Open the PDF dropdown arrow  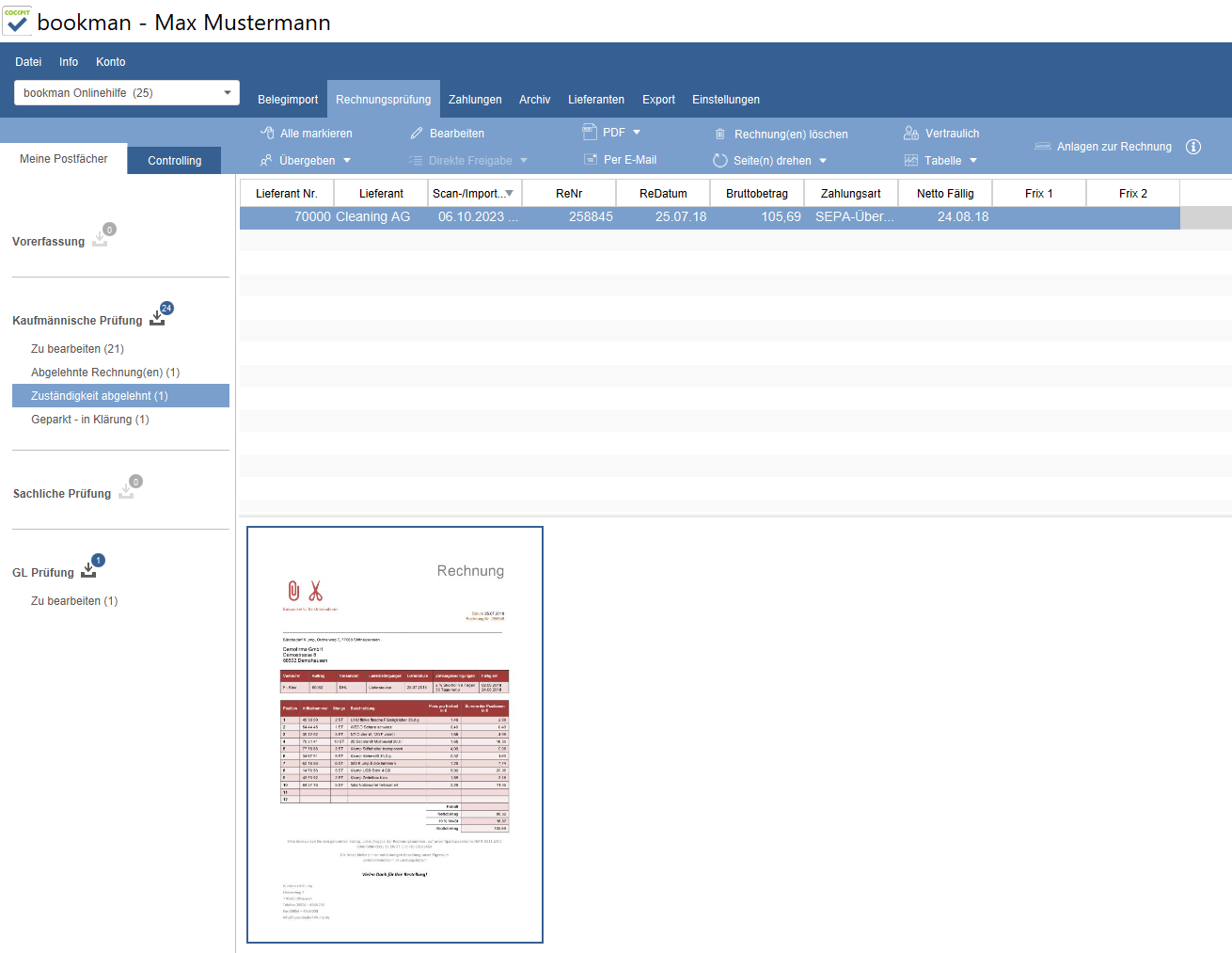pos(637,133)
